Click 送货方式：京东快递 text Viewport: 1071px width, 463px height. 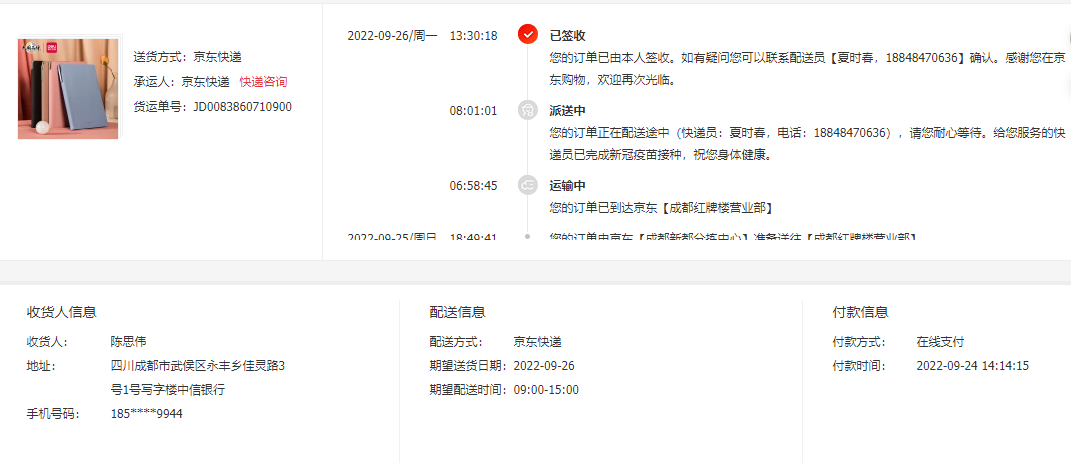click(x=187, y=57)
